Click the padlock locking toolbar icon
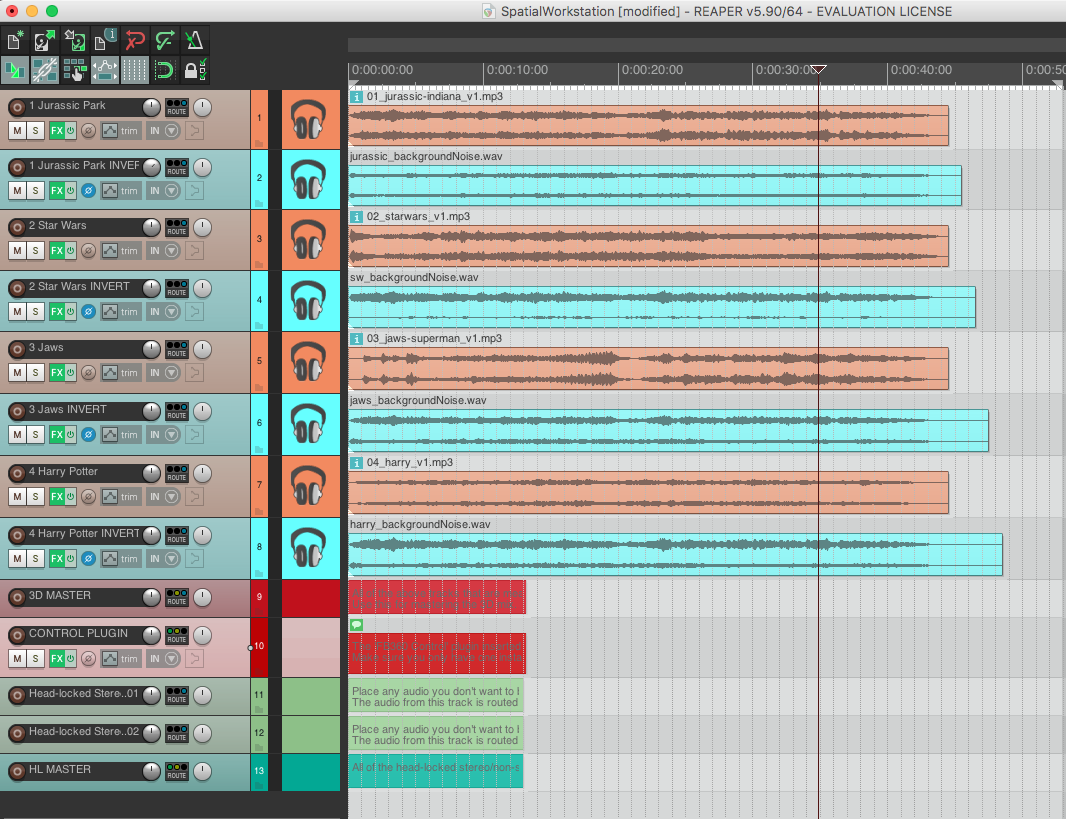This screenshot has width=1066, height=819. point(196,70)
